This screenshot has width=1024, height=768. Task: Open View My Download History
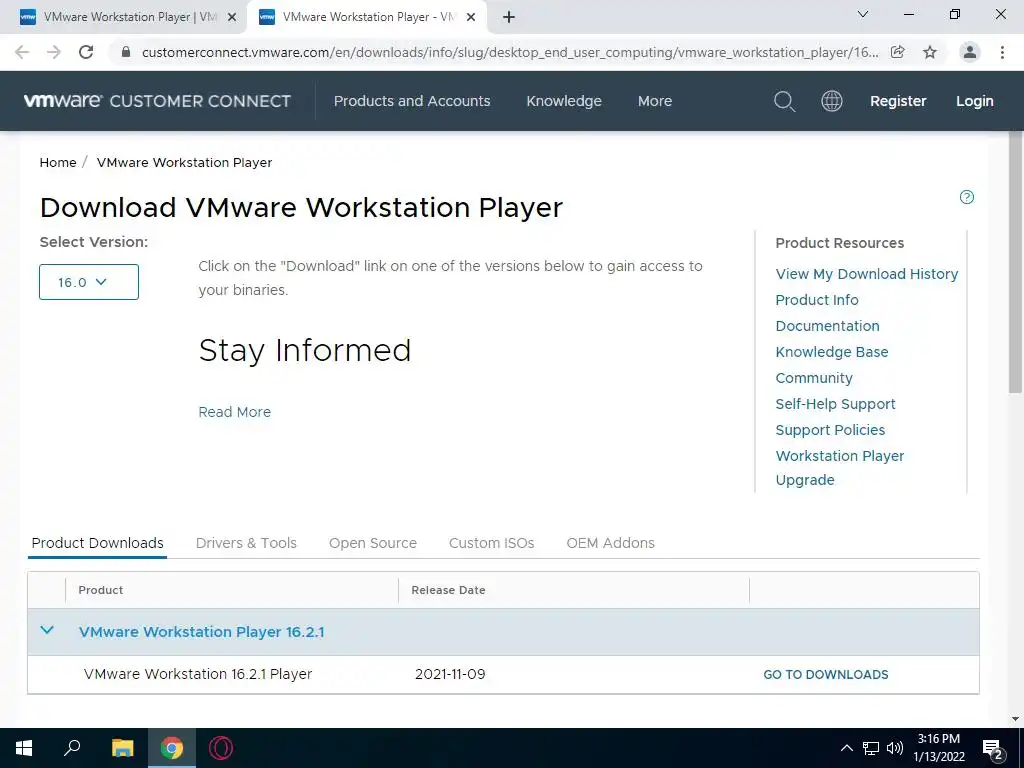tap(867, 274)
